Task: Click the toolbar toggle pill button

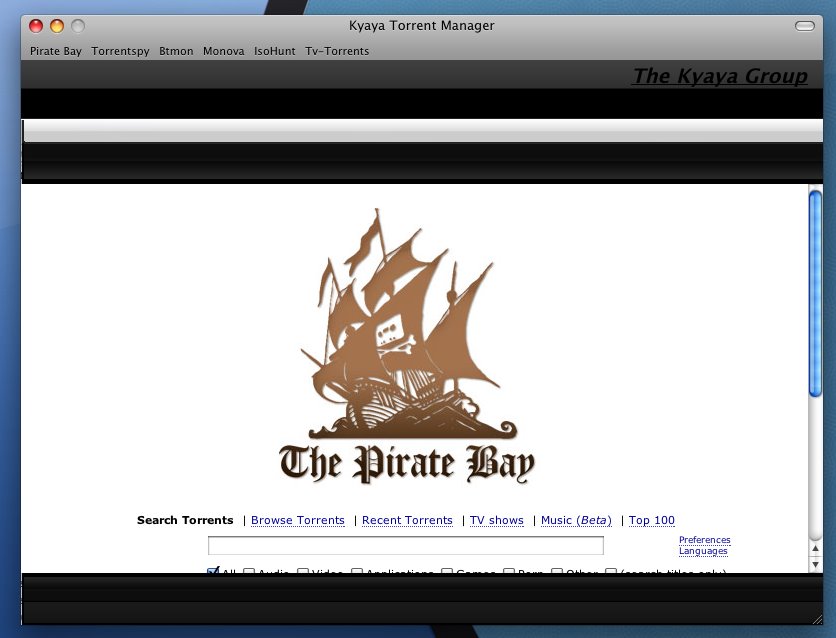Action: [x=805, y=26]
